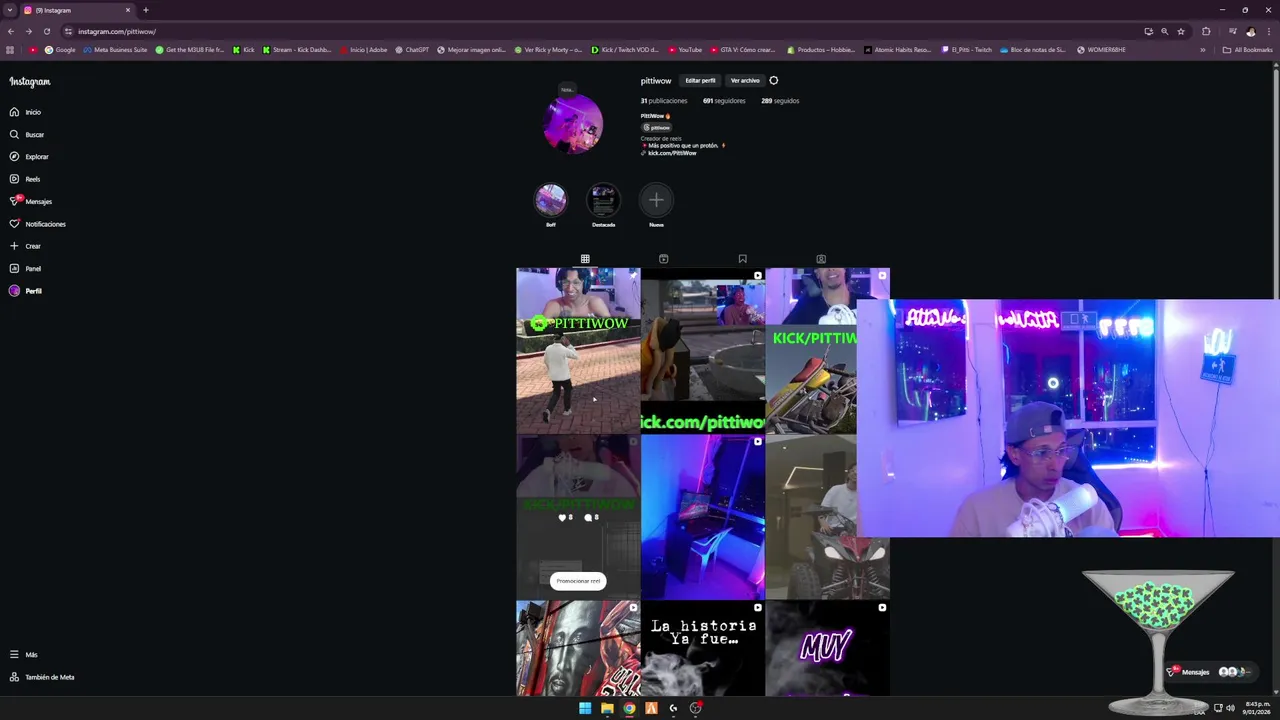Screen dimensions: 1280x720
Task: Select the posts grid tab
Action: pos(585,259)
